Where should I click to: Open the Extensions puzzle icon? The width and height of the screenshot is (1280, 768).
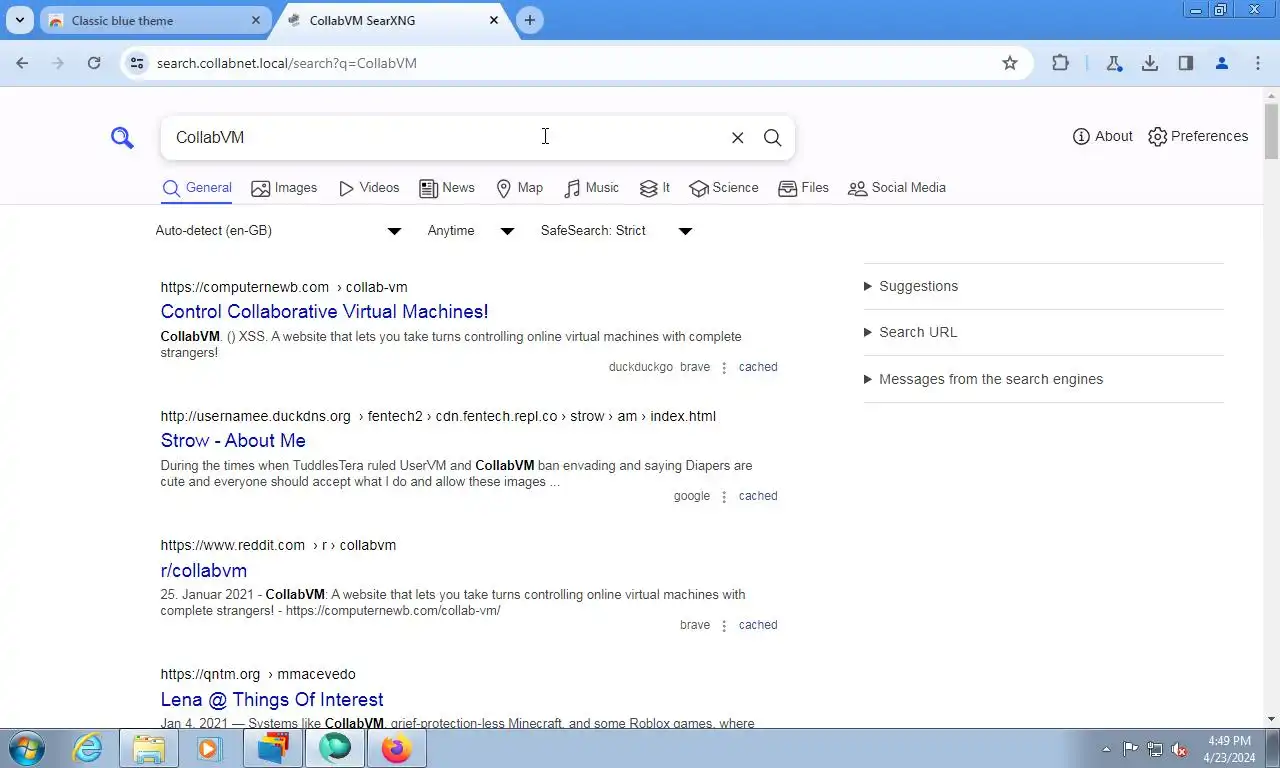[1061, 63]
